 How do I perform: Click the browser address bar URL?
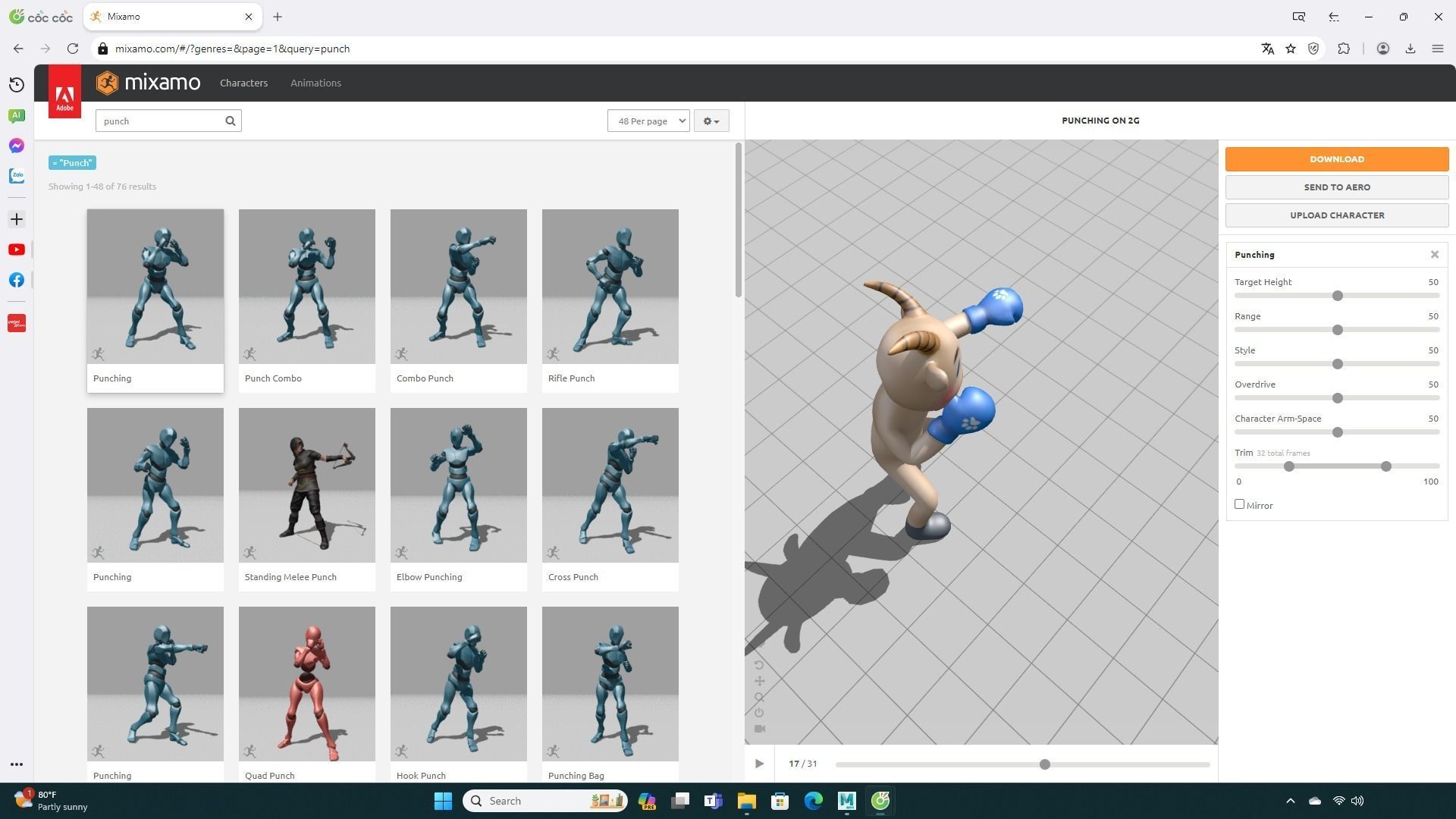232,49
